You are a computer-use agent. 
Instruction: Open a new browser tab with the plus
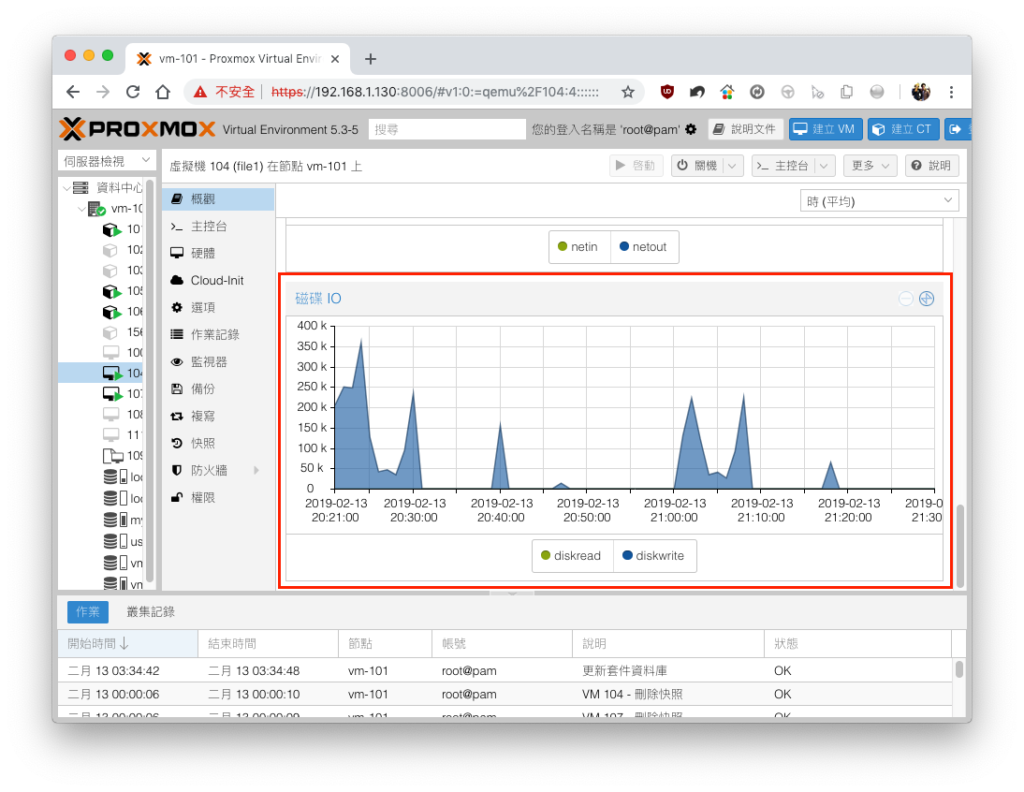coord(370,59)
